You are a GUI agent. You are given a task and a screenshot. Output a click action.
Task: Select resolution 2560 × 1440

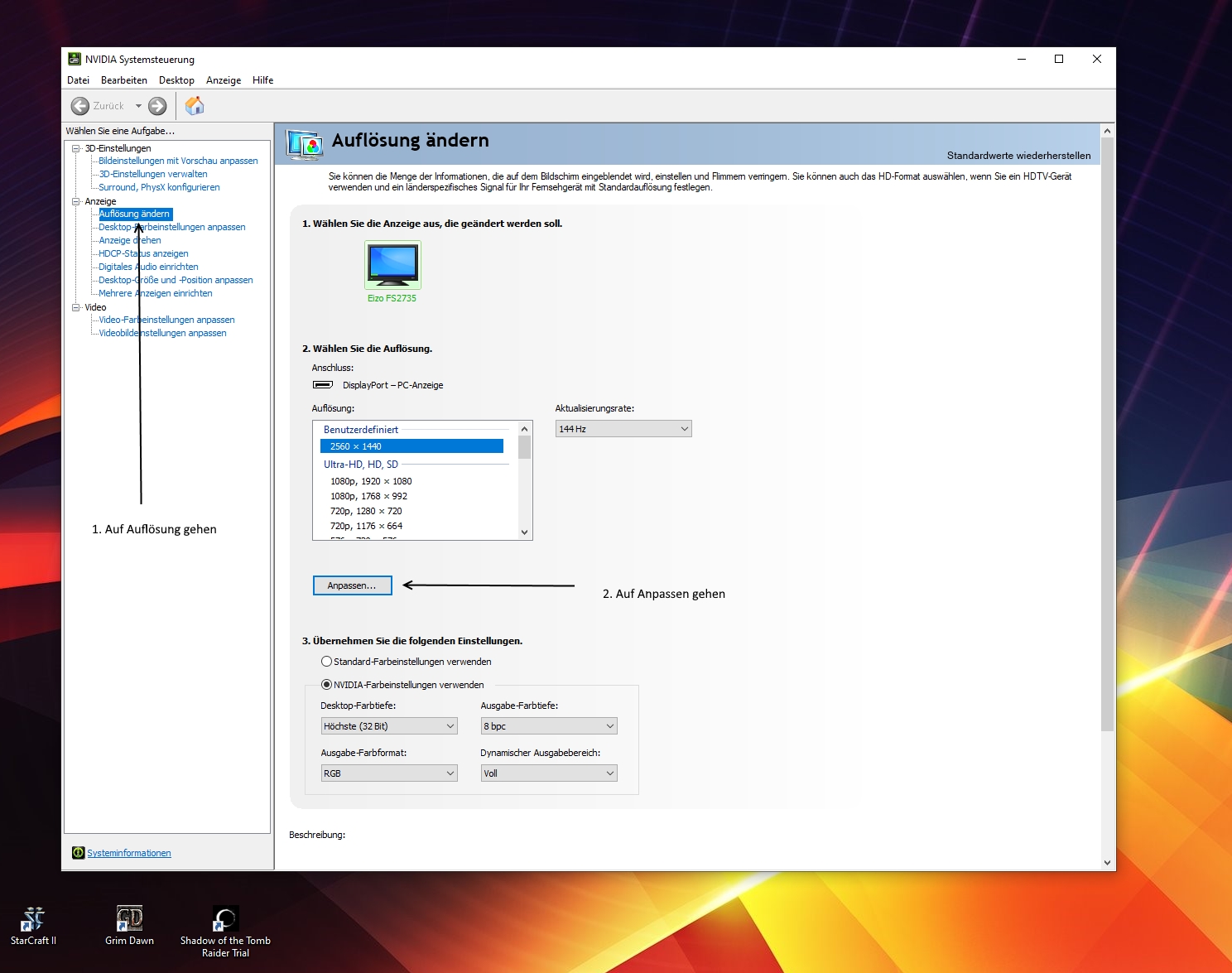pos(411,446)
